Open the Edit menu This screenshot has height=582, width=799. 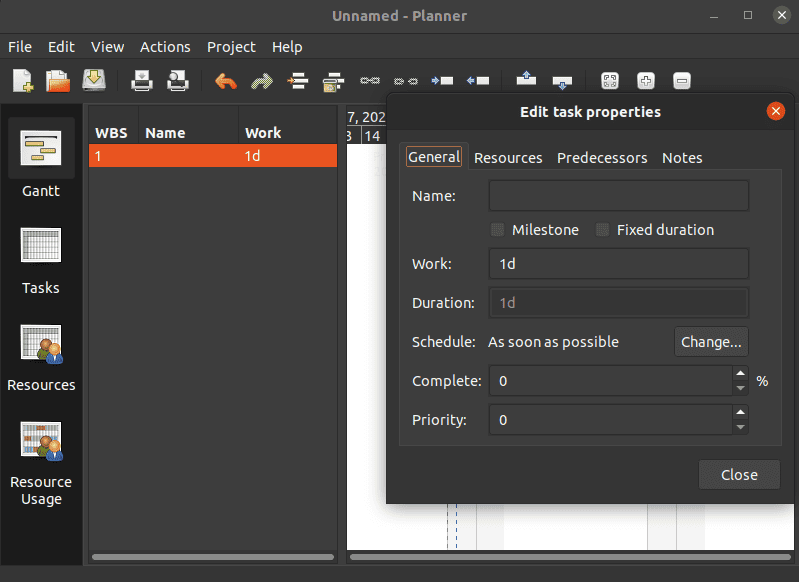[x=61, y=47]
